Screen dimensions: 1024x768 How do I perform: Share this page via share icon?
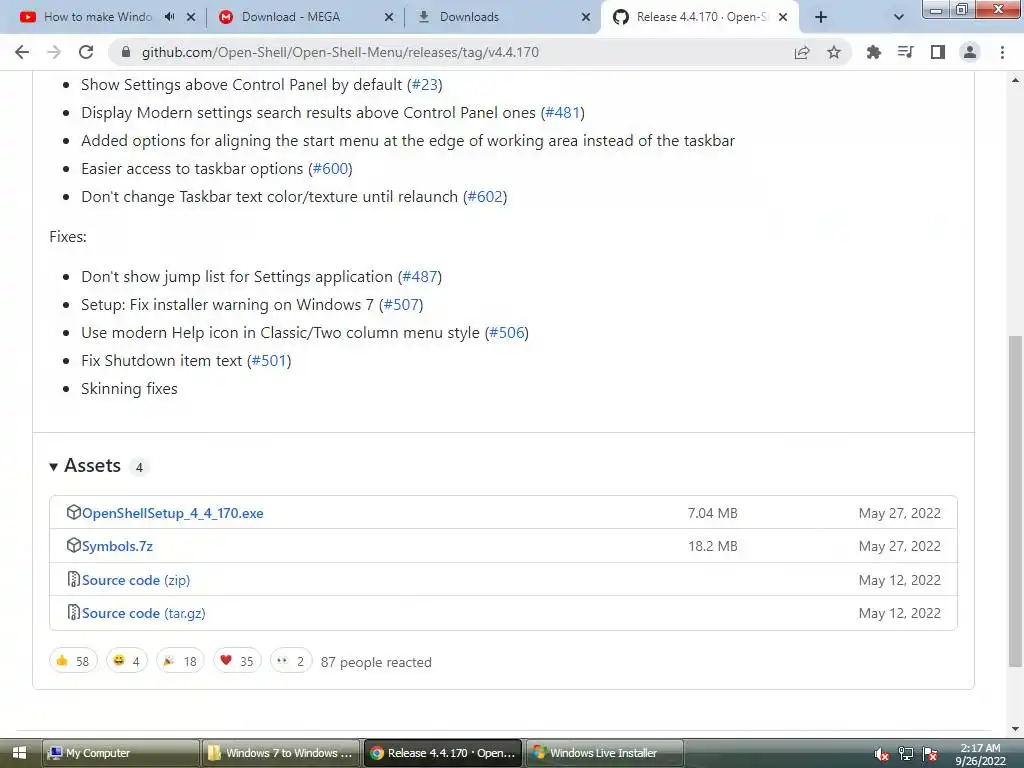[x=802, y=52]
